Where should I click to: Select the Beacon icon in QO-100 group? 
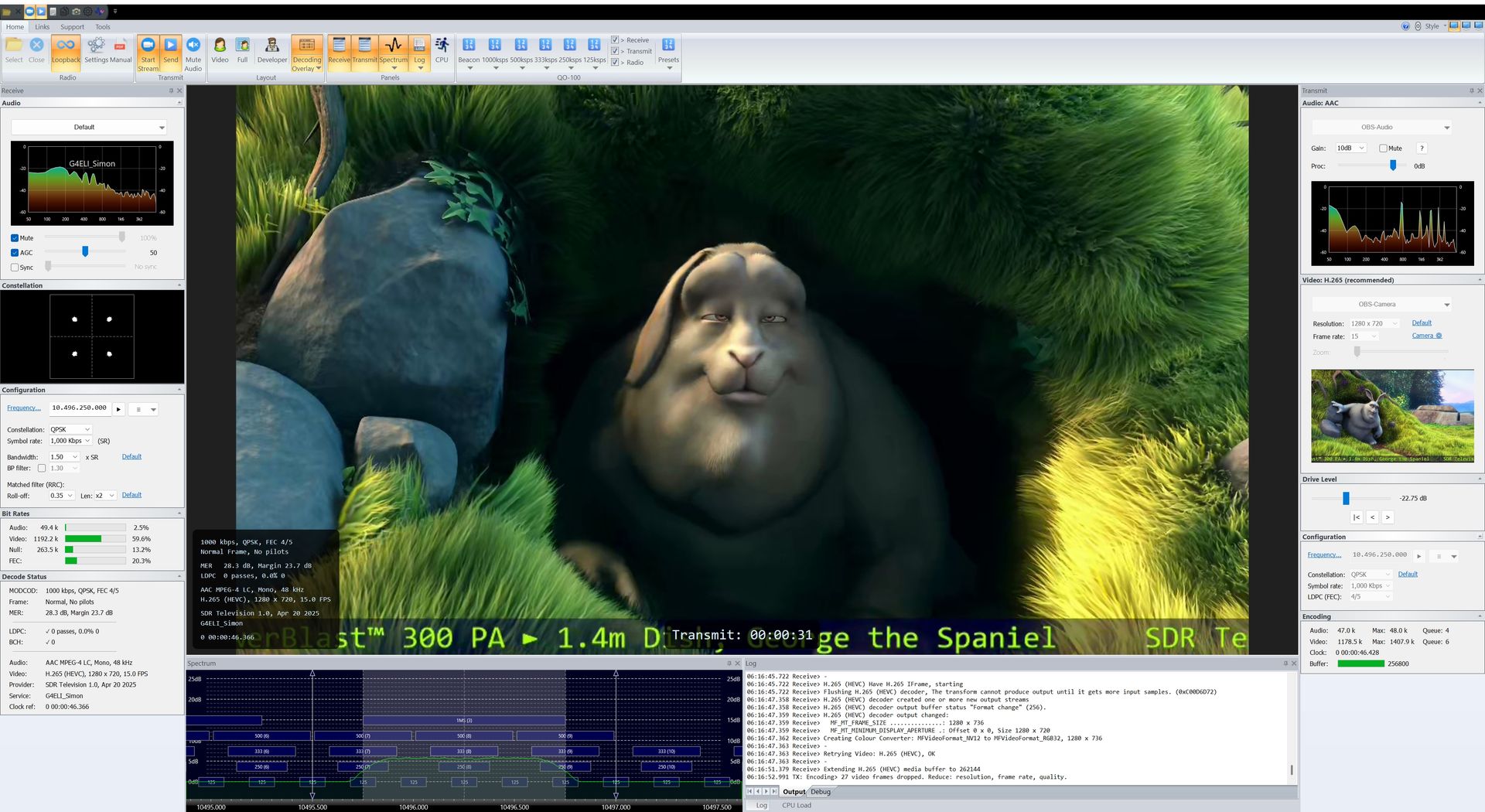[x=469, y=51]
